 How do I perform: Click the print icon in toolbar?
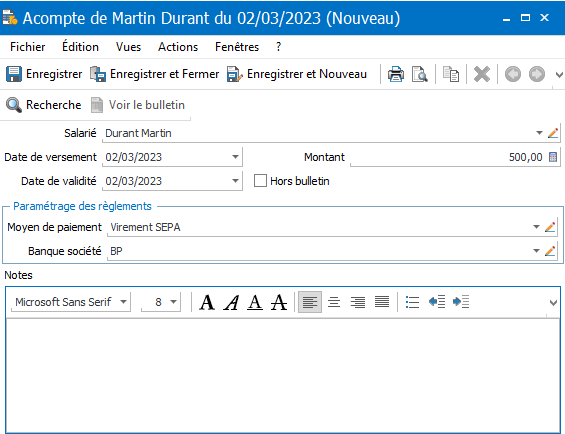pyautogui.click(x=396, y=74)
